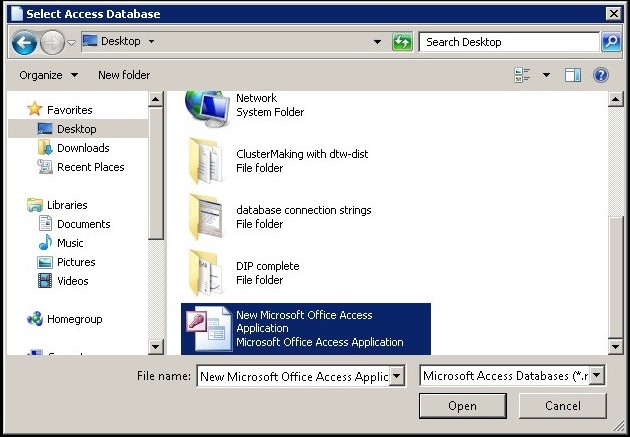The height and width of the screenshot is (437, 630).
Task: Select ClusterMaking with dtw-dist folder name
Action: 302,154
